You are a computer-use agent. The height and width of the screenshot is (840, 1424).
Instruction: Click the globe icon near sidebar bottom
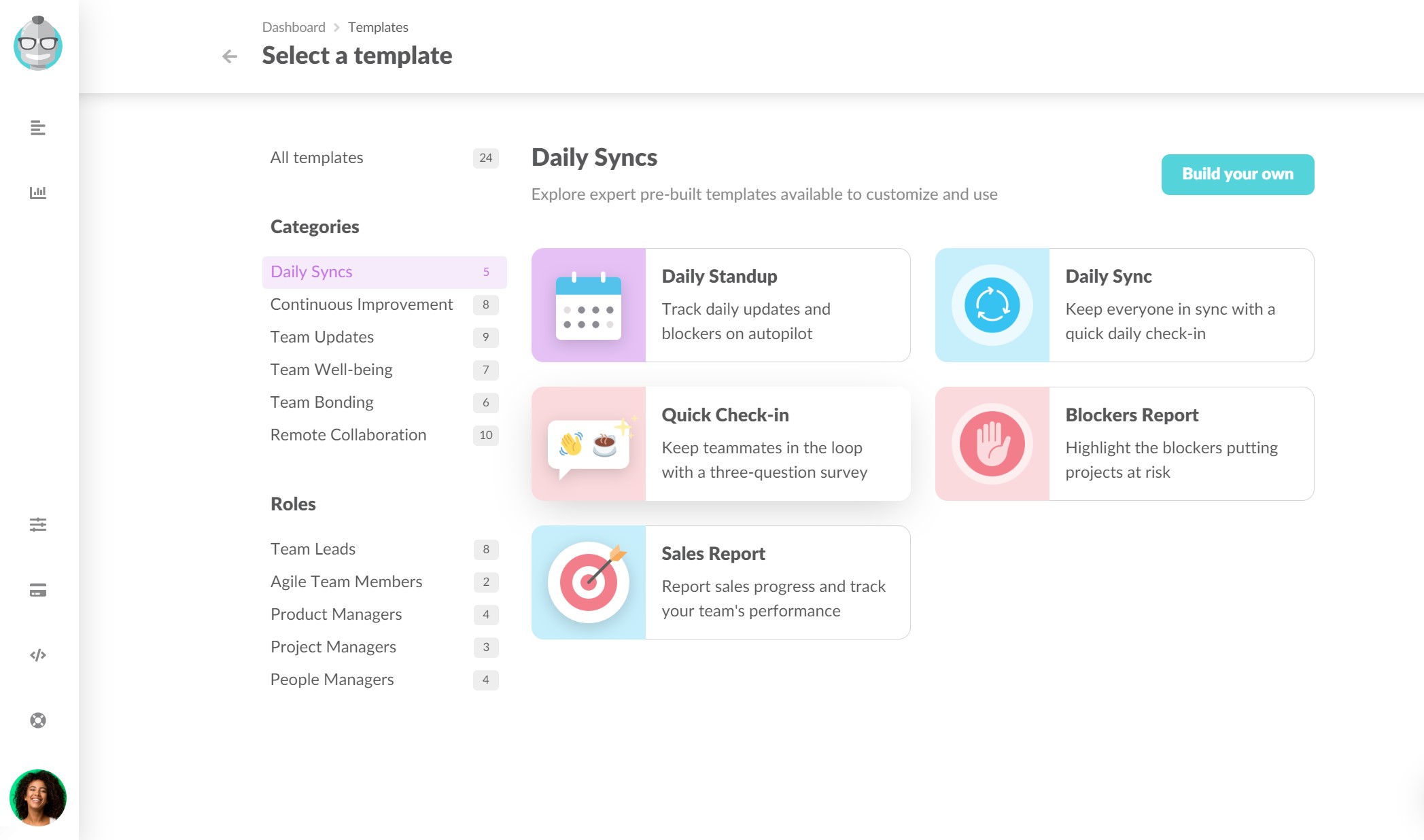click(39, 720)
